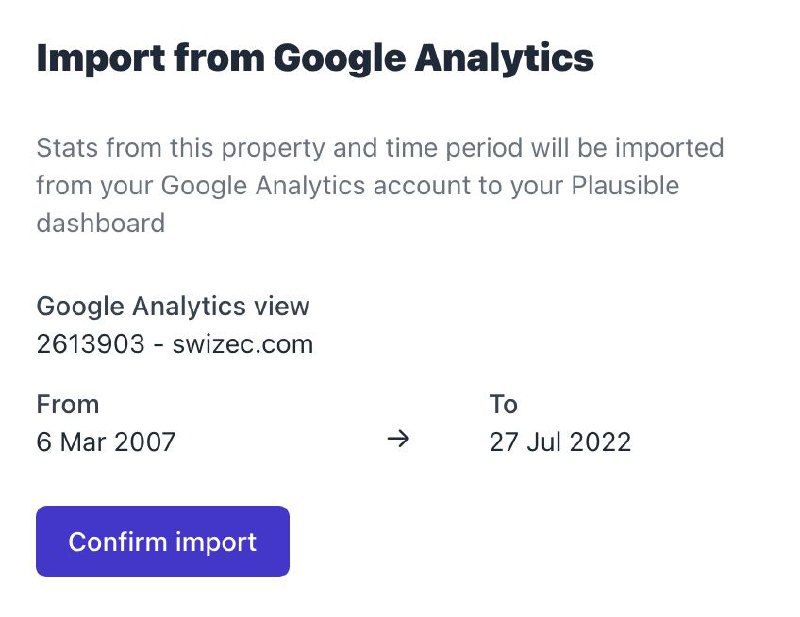The width and height of the screenshot is (800, 617).
Task: Select the Import from Google Analytics heading
Action: [x=315, y=58]
